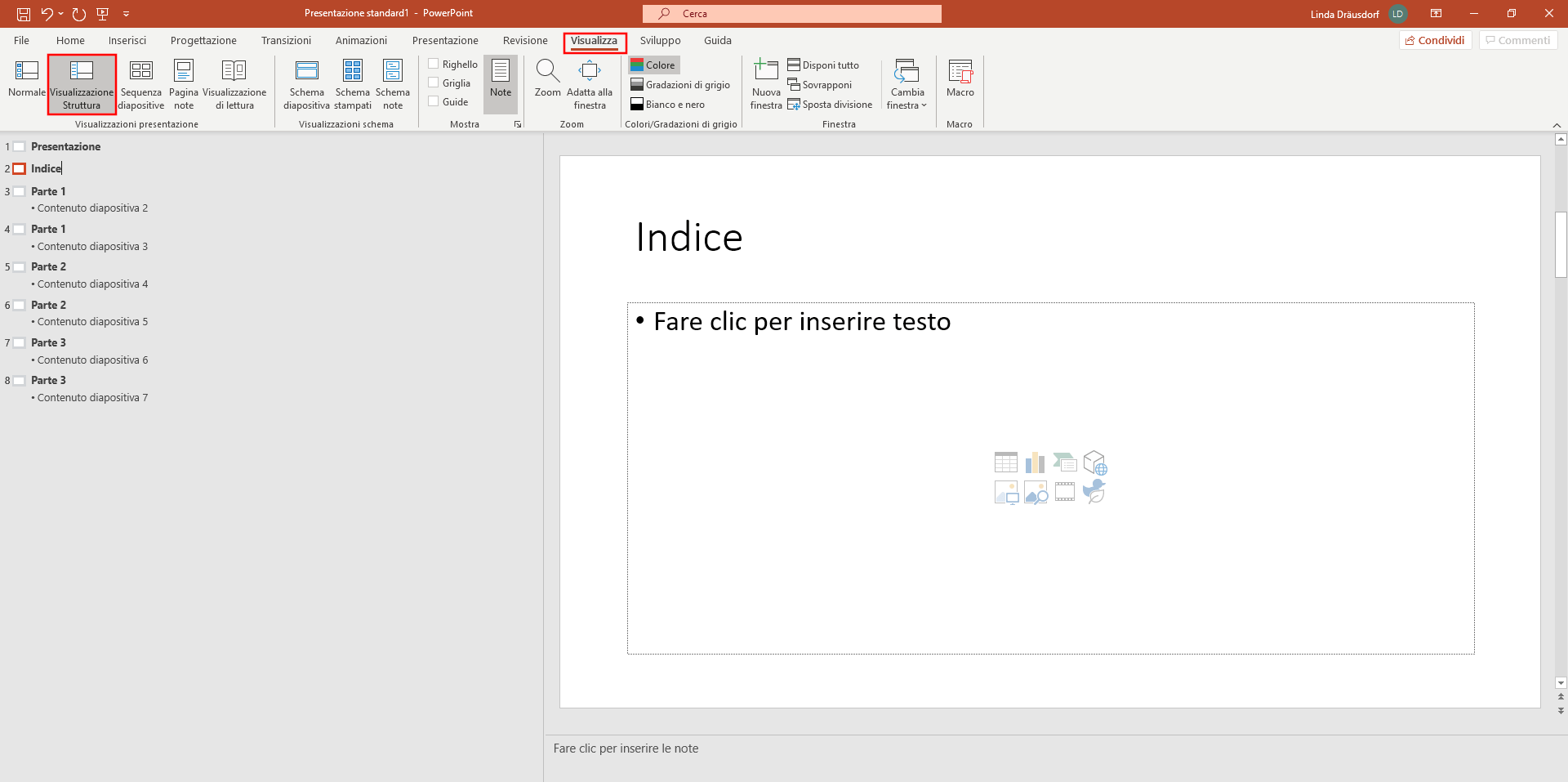Viewport: 1568px width, 782px height.
Task: Click 'Contenuto diapositiva 7' outline text
Action: tap(92, 398)
